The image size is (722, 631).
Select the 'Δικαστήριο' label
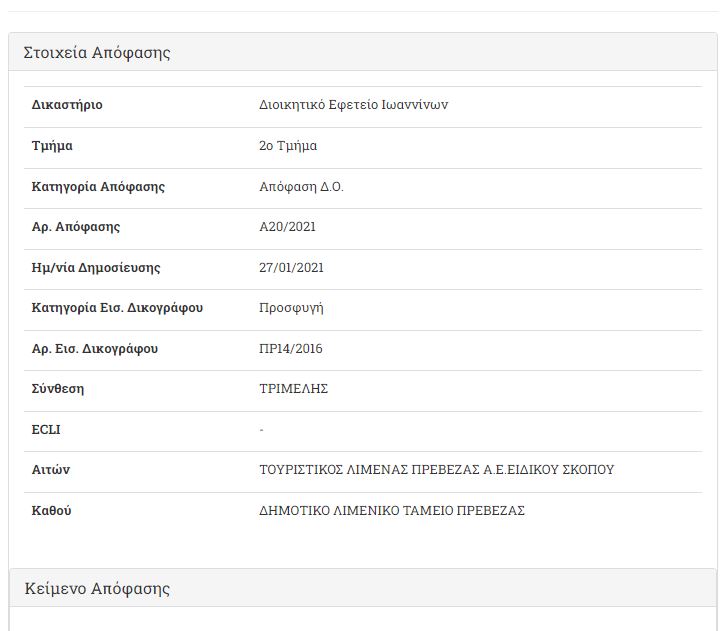(x=67, y=105)
